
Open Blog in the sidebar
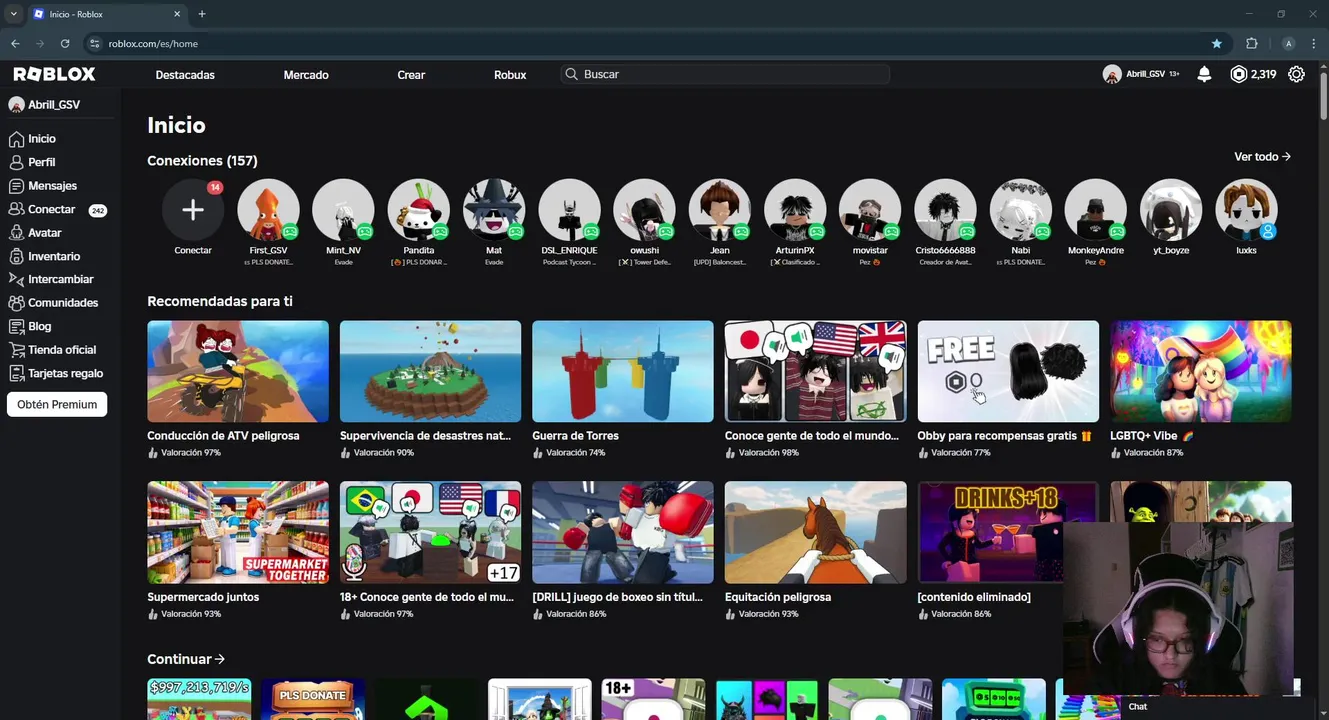coord(39,326)
